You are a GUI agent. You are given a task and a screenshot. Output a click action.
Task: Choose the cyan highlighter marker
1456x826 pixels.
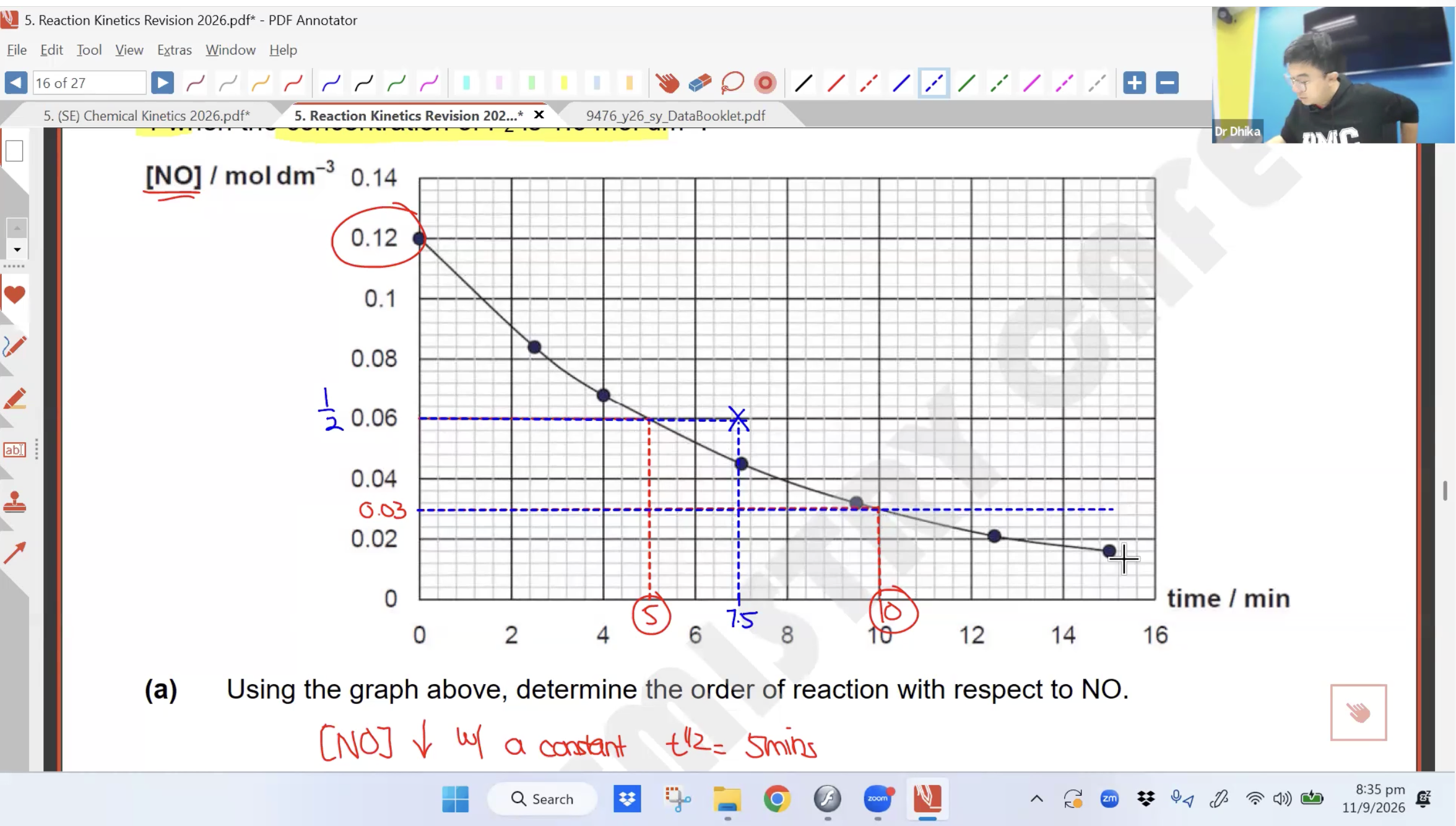pyautogui.click(x=467, y=83)
